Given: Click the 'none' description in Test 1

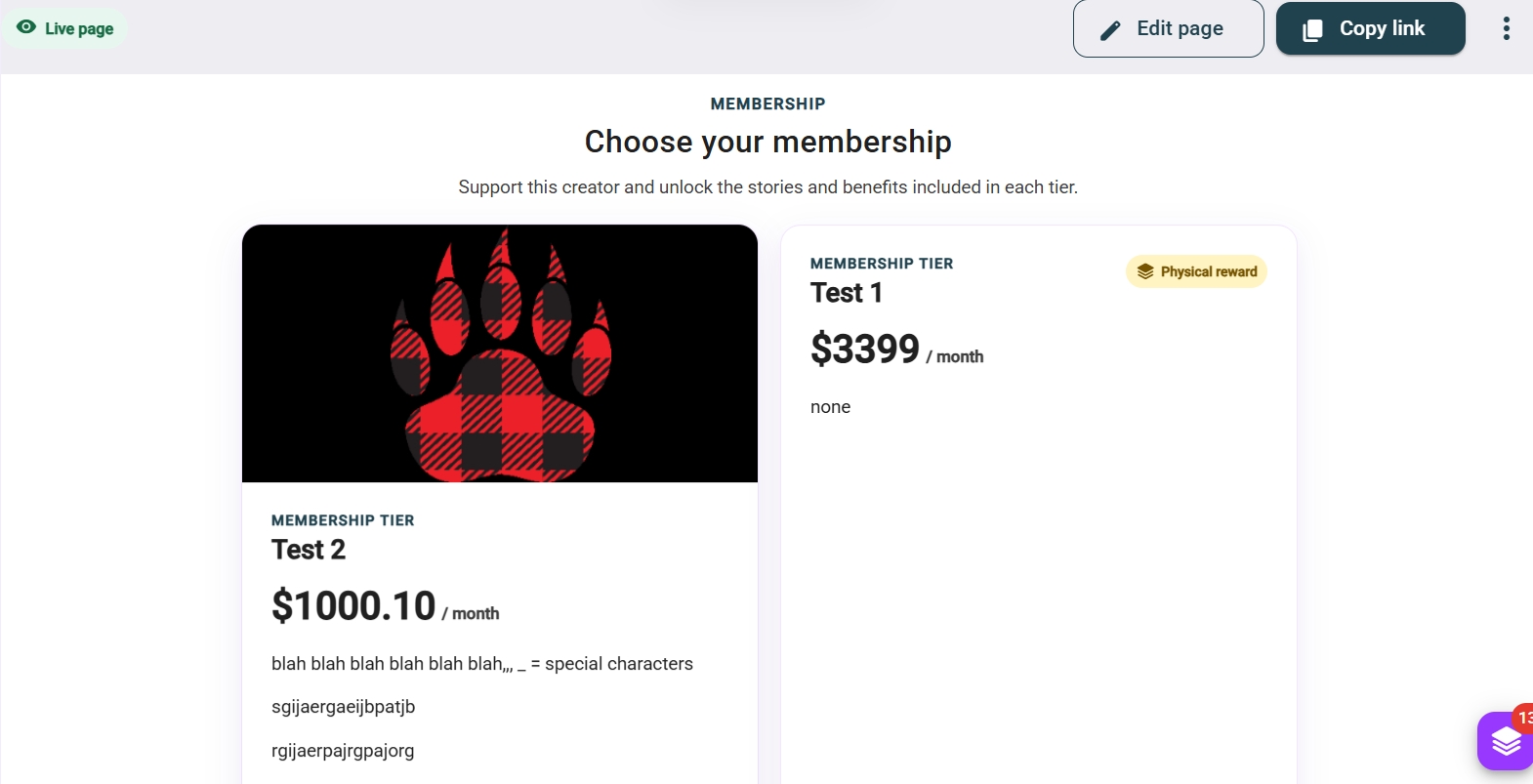Looking at the screenshot, I should [x=830, y=407].
